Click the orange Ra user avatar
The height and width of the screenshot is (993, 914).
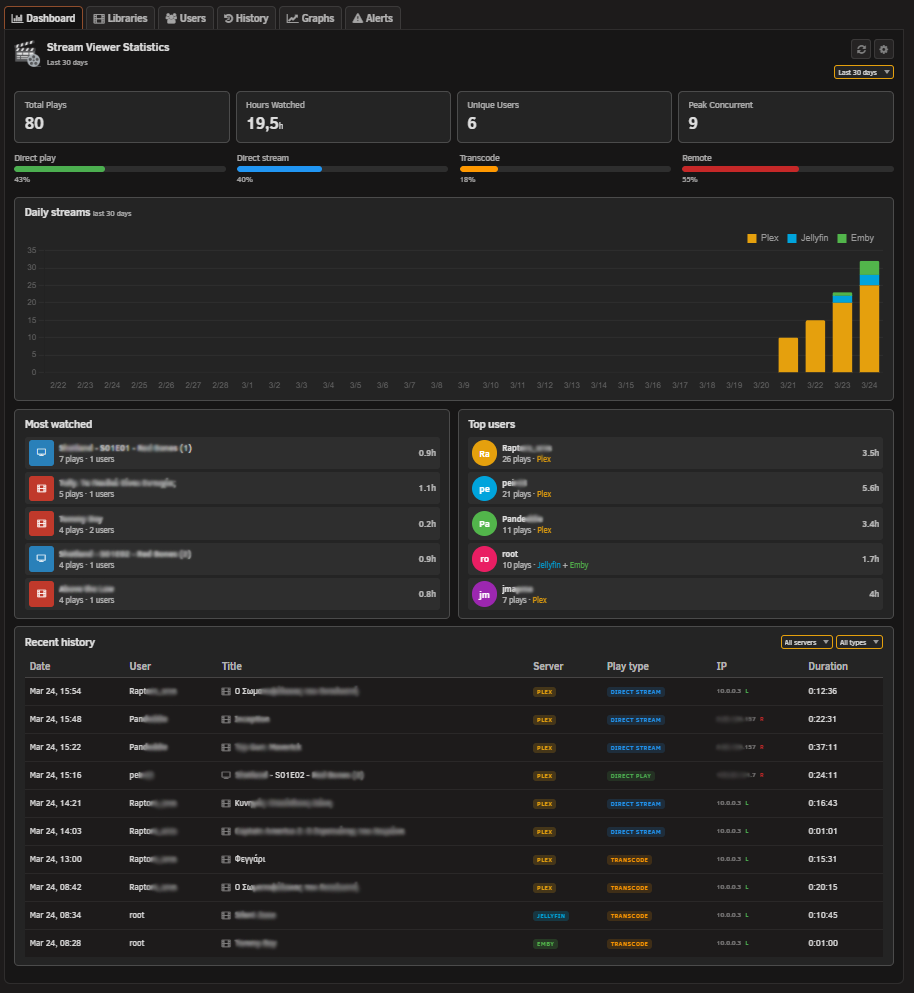485,453
